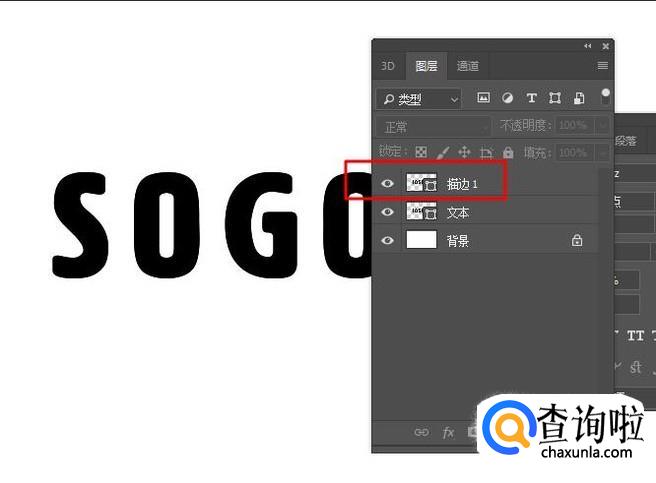
Task: Click the link layers icon
Action: pyautogui.click(x=421, y=432)
